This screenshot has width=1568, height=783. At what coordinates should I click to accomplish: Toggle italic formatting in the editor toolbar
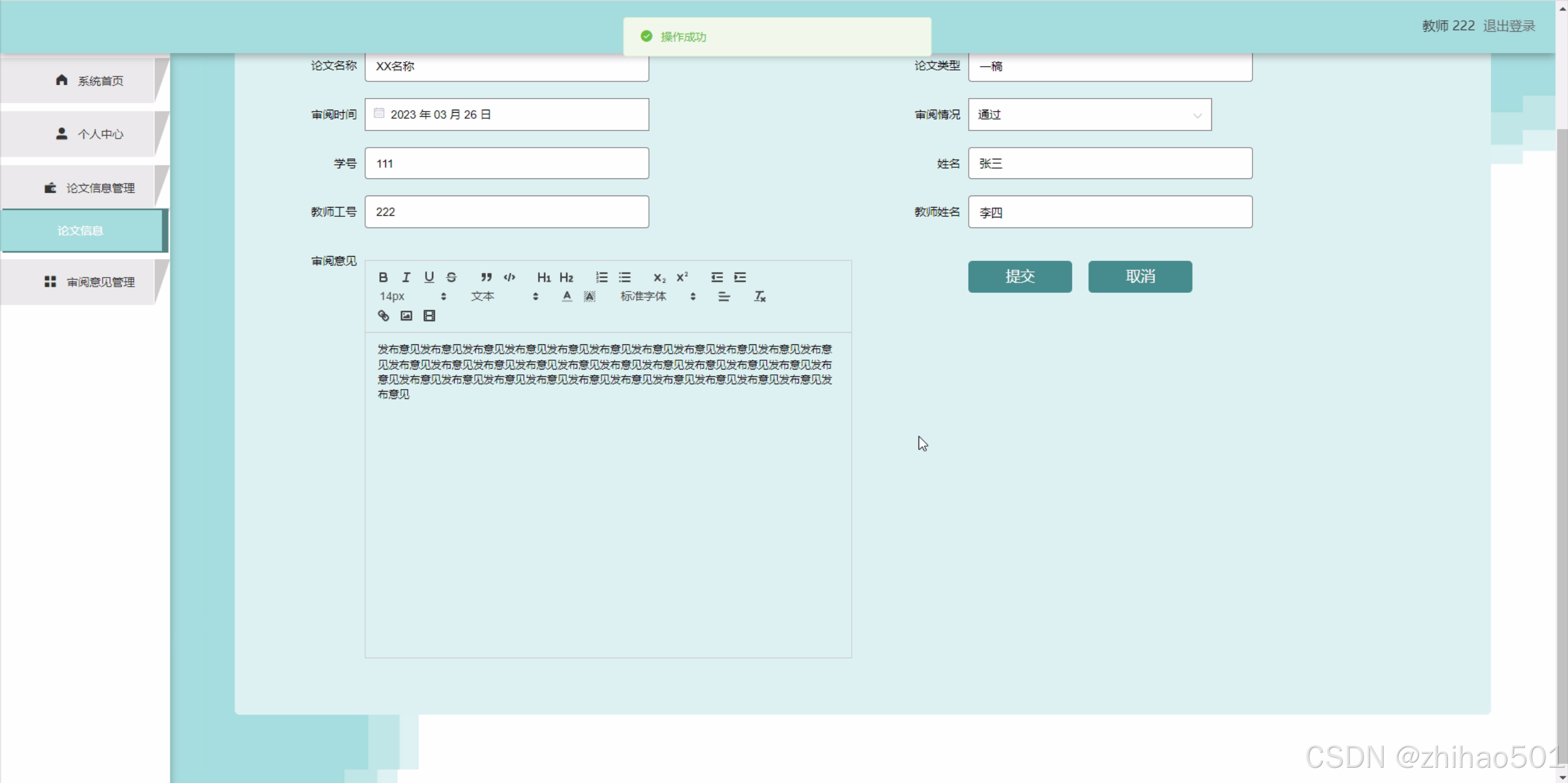coord(406,278)
